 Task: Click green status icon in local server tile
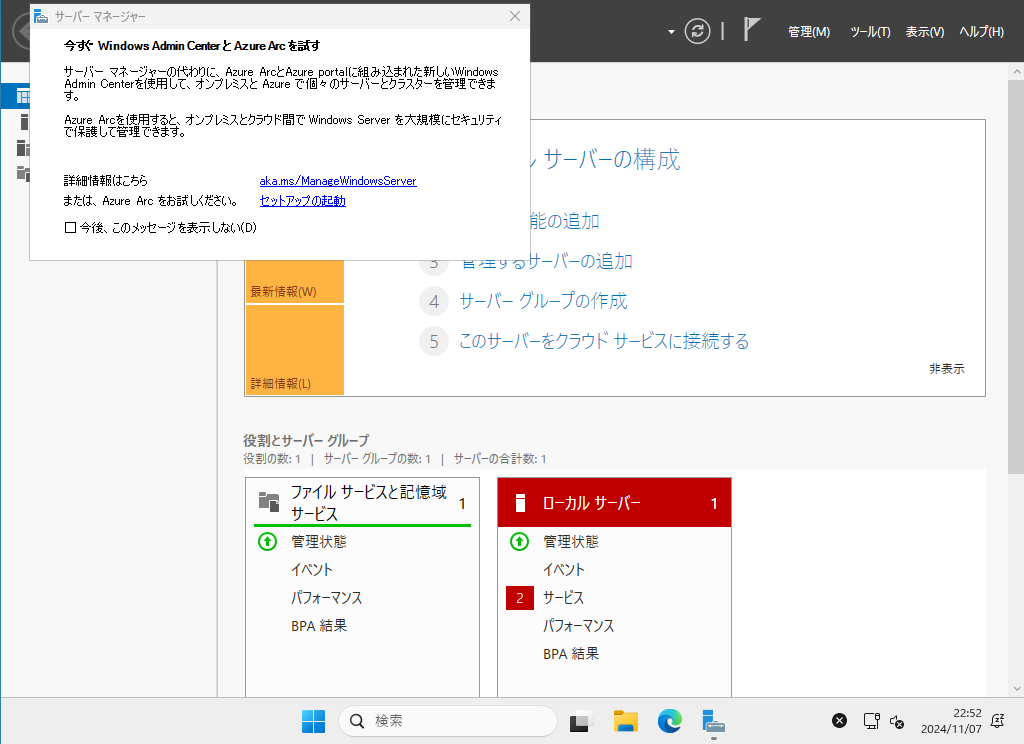click(519, 542)
